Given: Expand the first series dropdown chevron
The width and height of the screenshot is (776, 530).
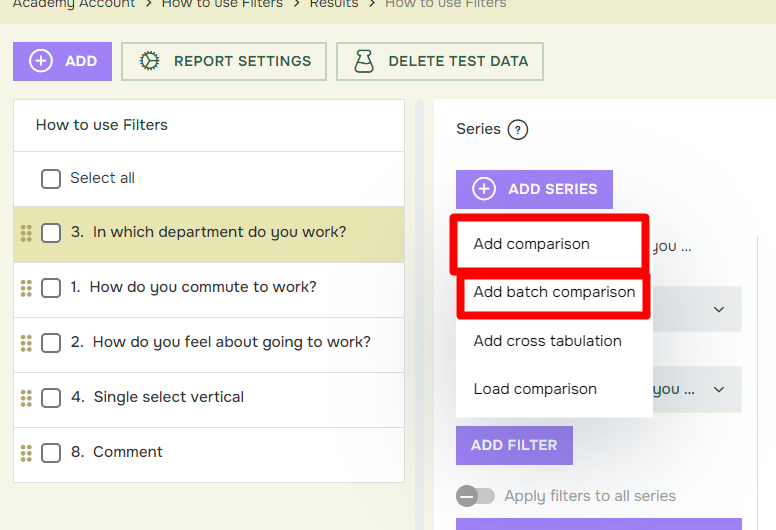Looking at the screenshot, I should click(719, 309).
